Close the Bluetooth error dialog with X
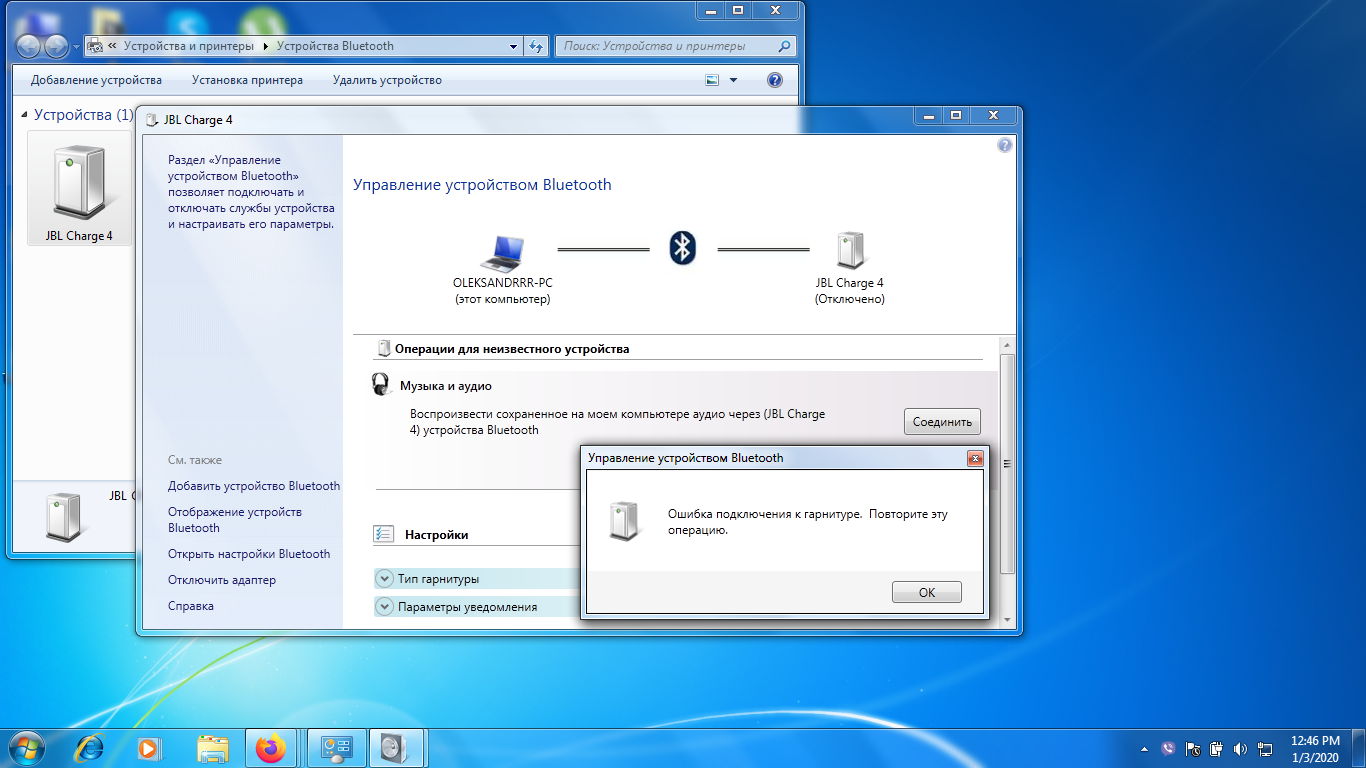 pyautogui.click(x=975, y=458)
